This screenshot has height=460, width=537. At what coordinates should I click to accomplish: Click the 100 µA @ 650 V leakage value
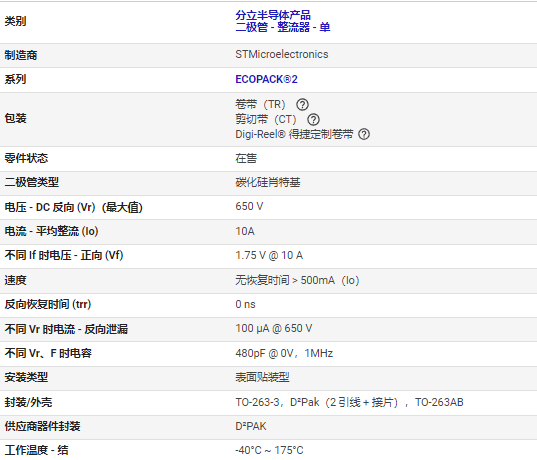(274, 328)
